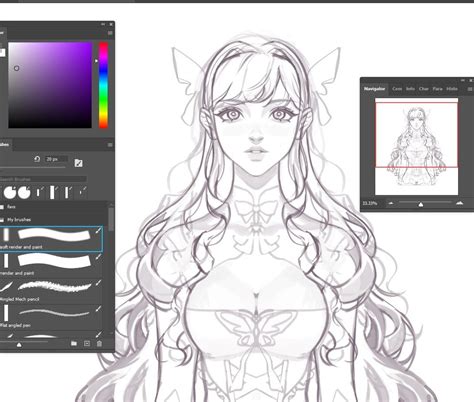Collapse the My brushes group
The height and width of the screenshot is (402, 474).
point(2,220)
